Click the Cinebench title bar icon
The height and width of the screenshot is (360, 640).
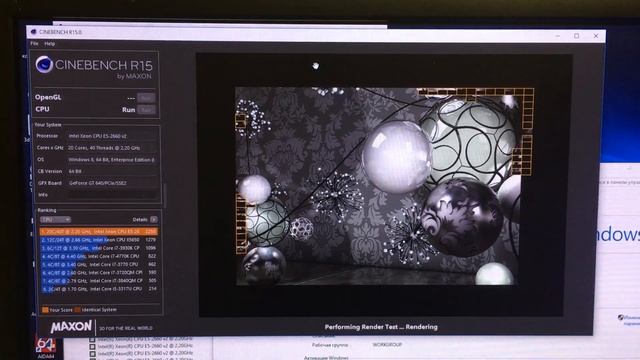coord(33,32)
